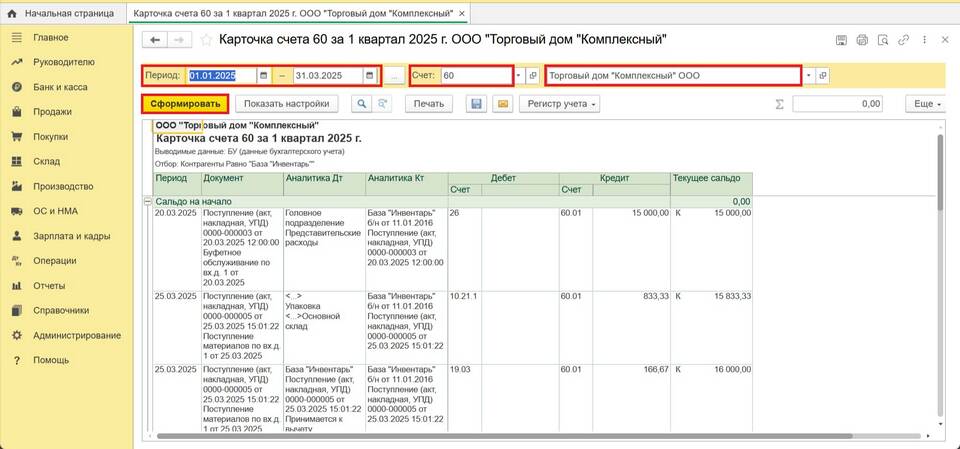
Task: Collapse the report group with minus box
Action: coord(148,201)
